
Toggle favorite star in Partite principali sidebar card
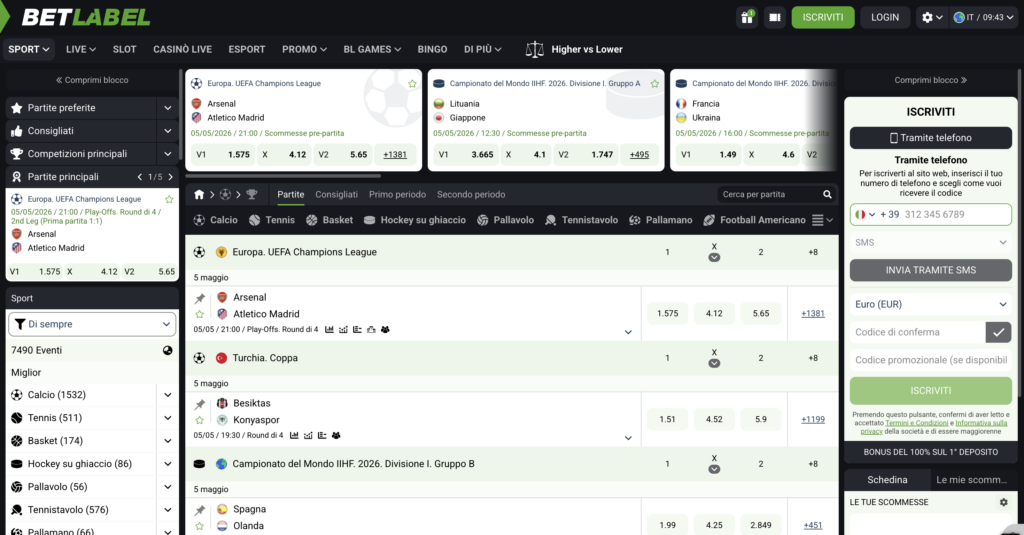click(169, 199)
